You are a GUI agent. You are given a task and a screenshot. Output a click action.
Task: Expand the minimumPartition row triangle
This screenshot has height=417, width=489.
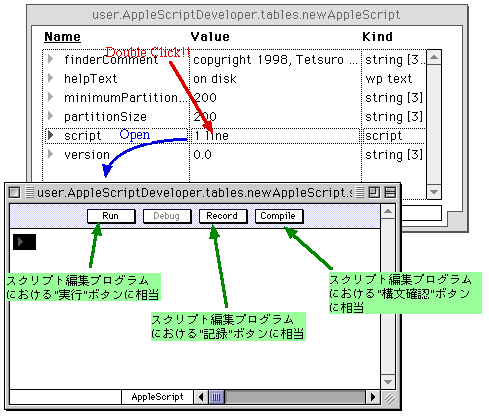[51, 97]
